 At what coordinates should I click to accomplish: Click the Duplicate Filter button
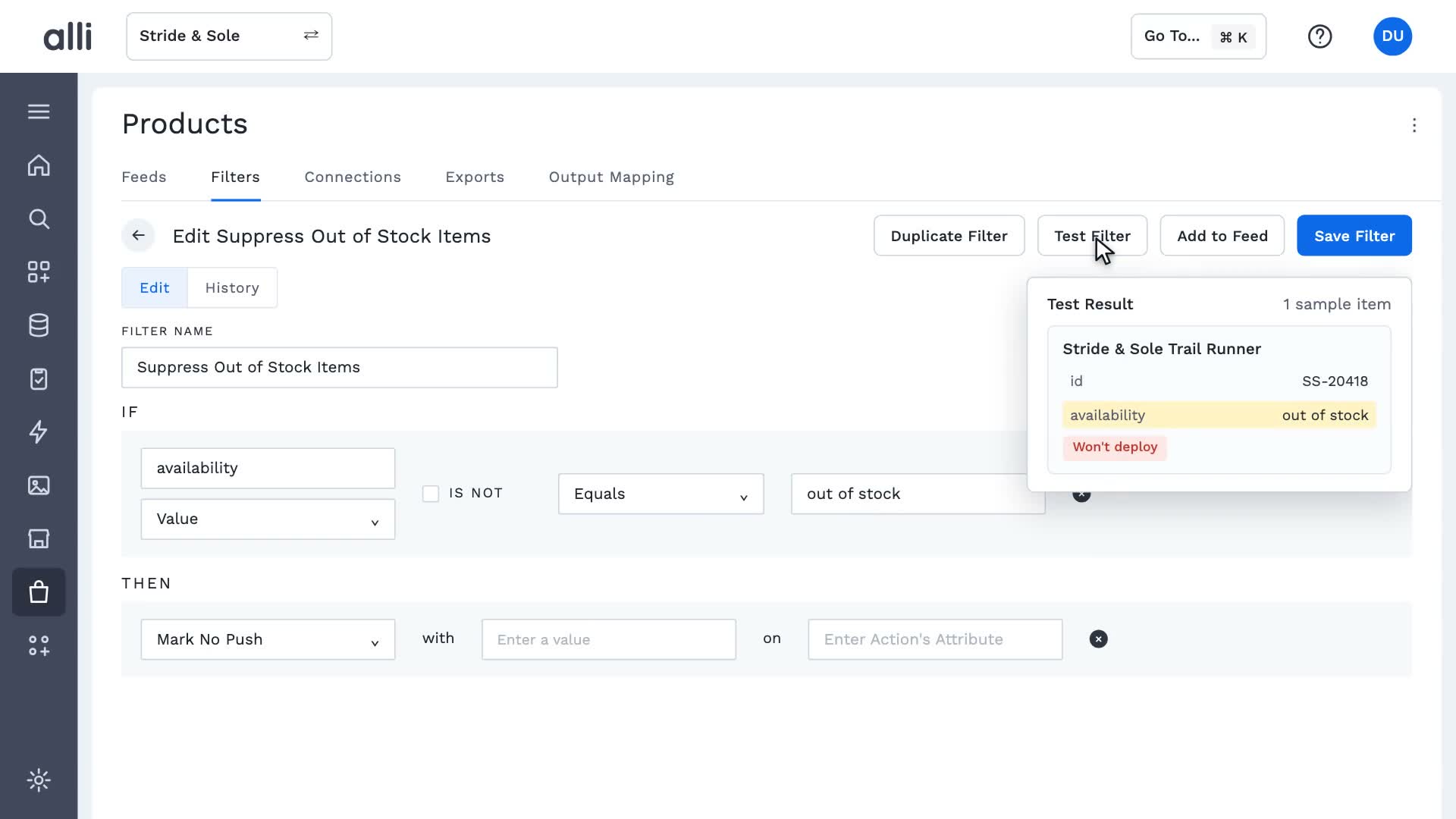(x=949, y=236)
